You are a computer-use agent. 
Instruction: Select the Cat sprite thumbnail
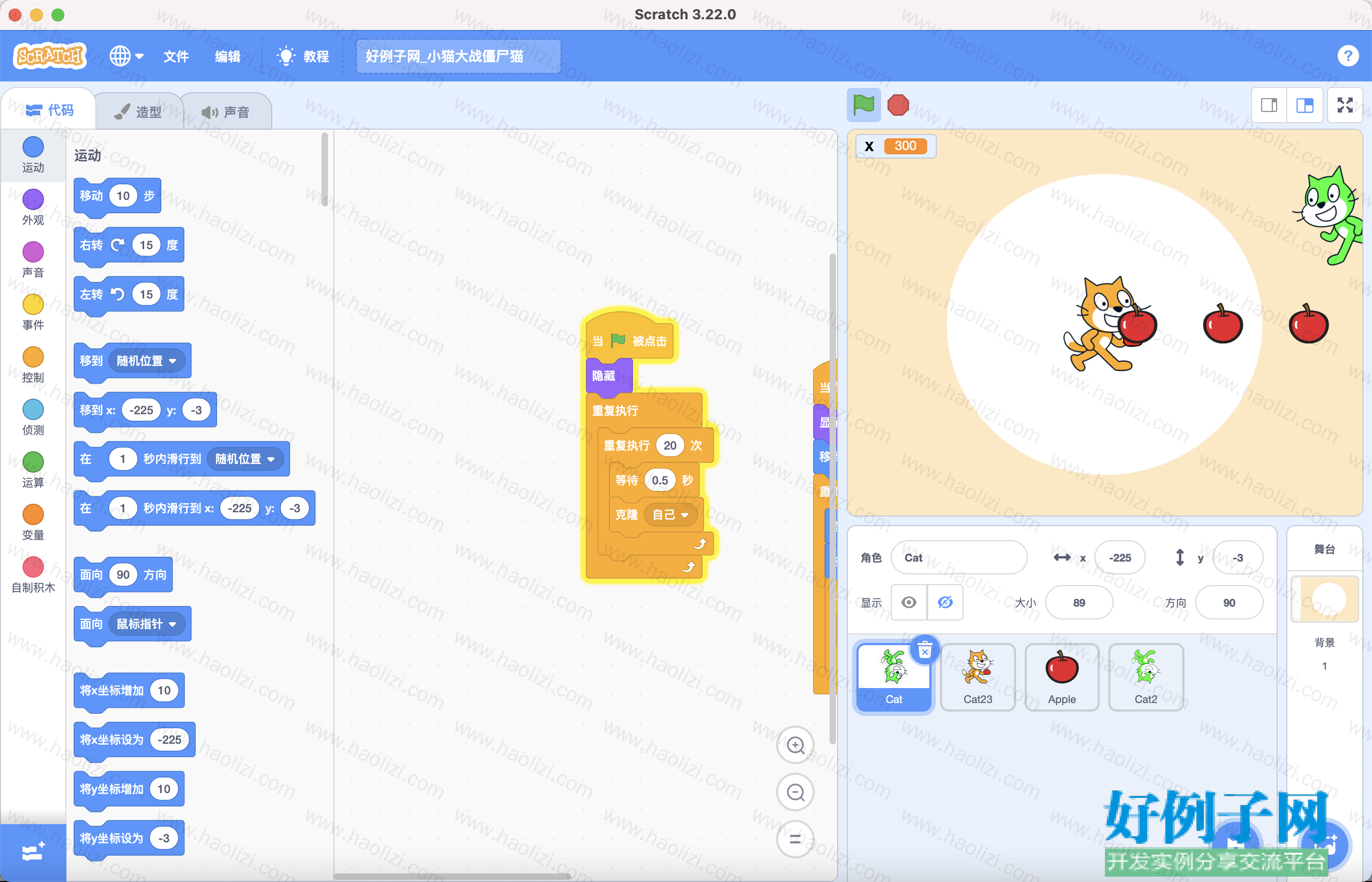[893, 677]
